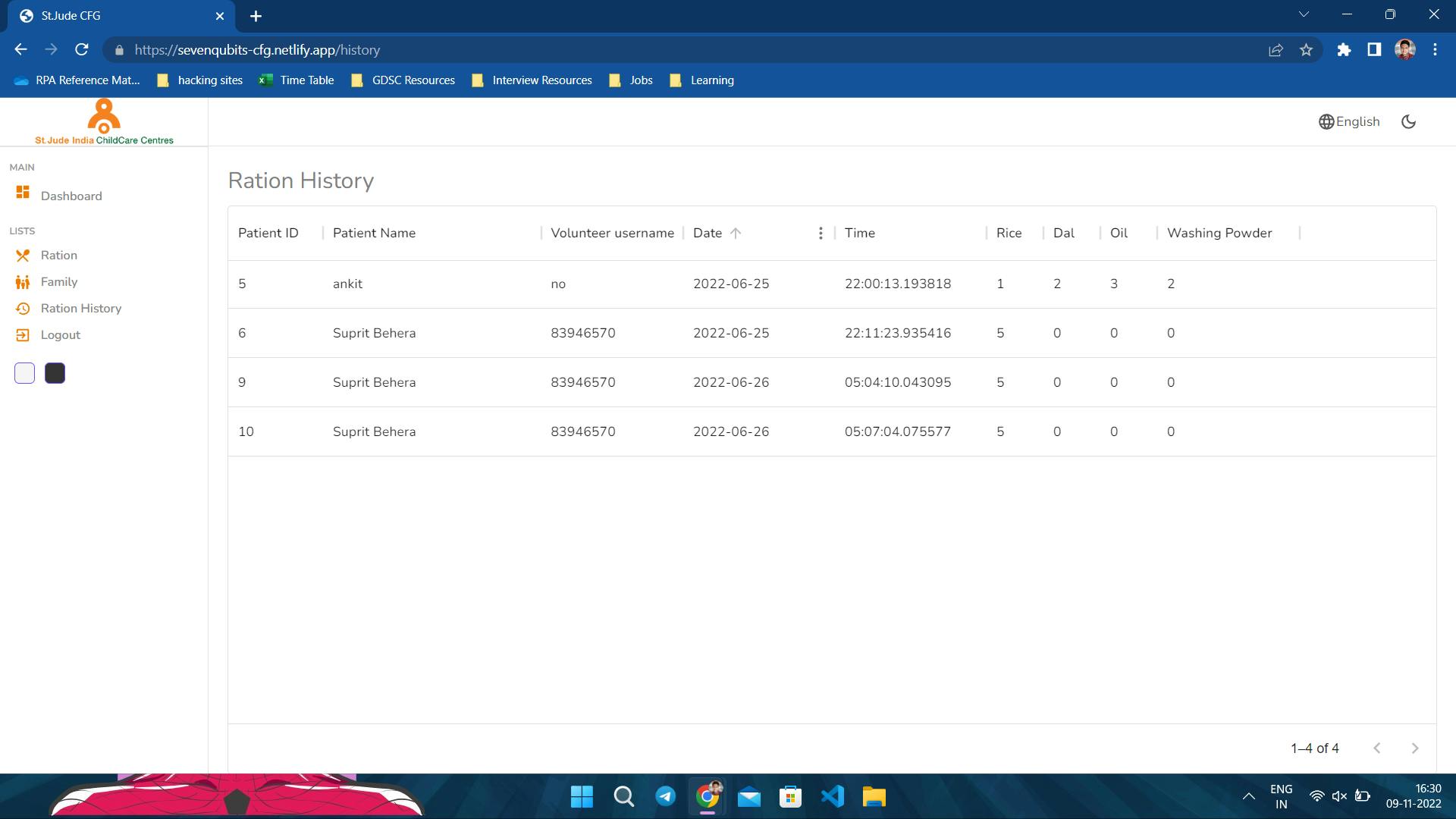Go to next table page
1456x819 pixels.
tap(1415, 748)
